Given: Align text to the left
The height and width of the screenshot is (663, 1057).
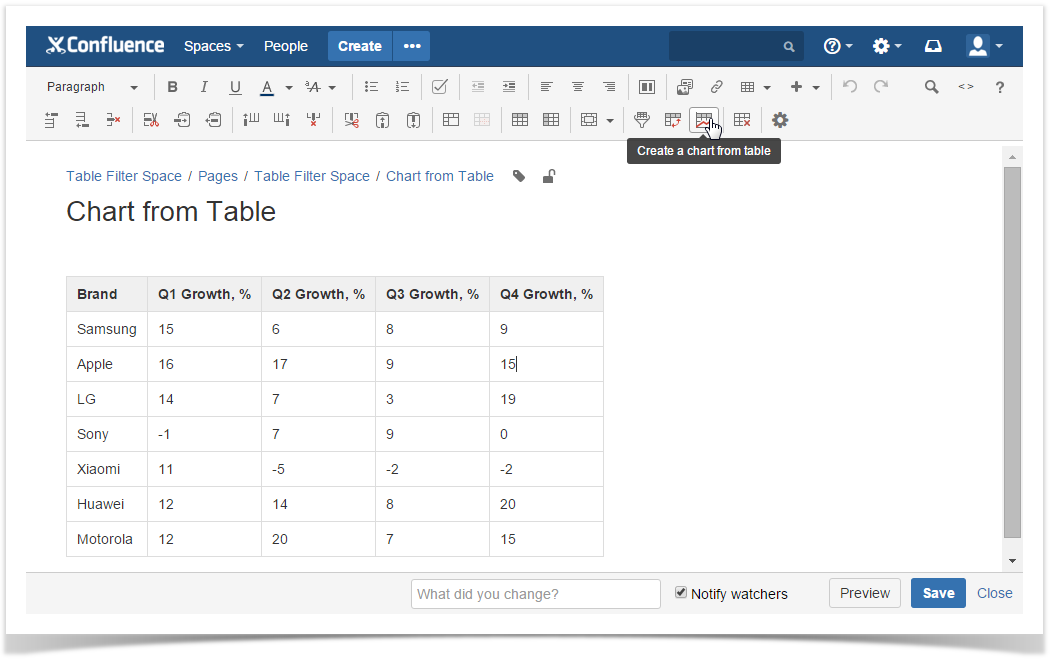Looking at the screenshot, I should pos(547,87).
